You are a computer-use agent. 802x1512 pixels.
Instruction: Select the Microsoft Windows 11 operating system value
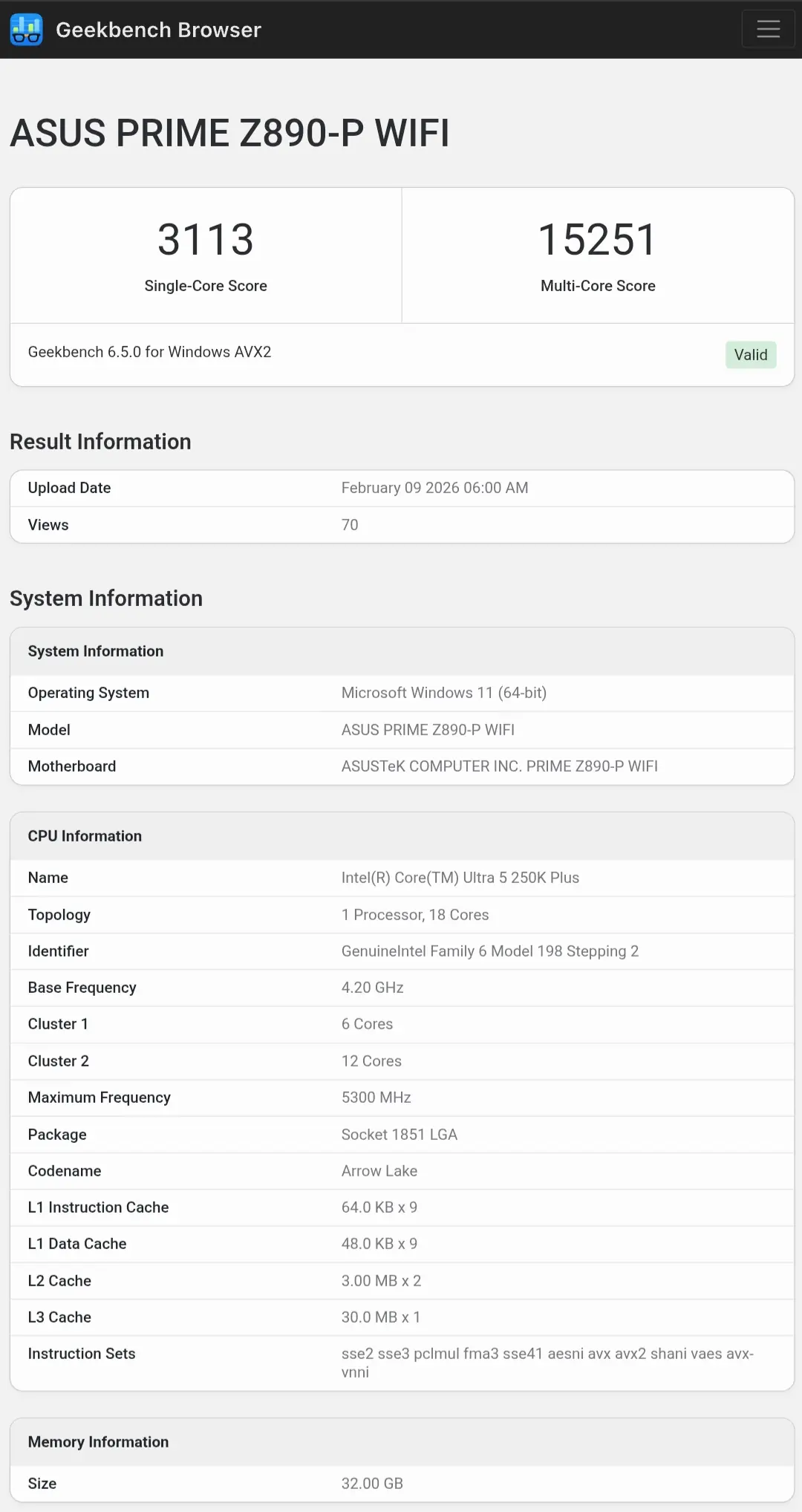[x=443, y=693]
